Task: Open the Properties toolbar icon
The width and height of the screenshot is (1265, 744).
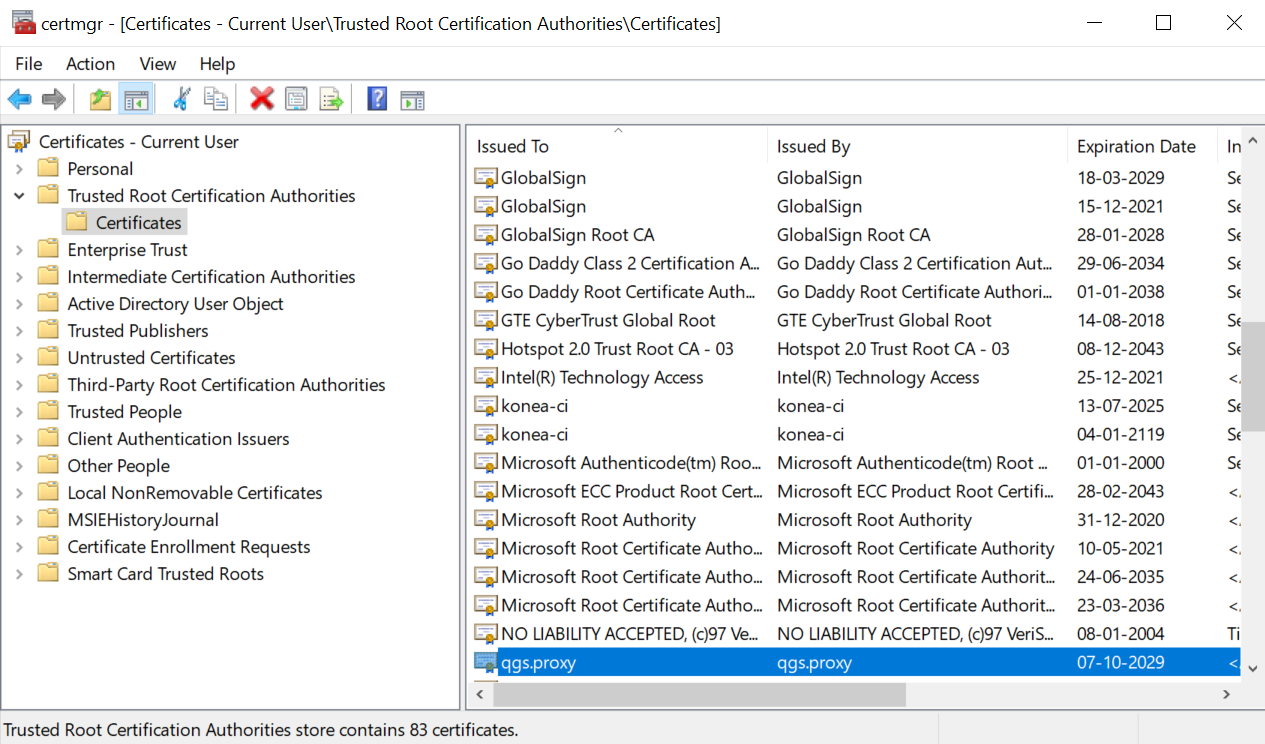Action: pos(296,99)
